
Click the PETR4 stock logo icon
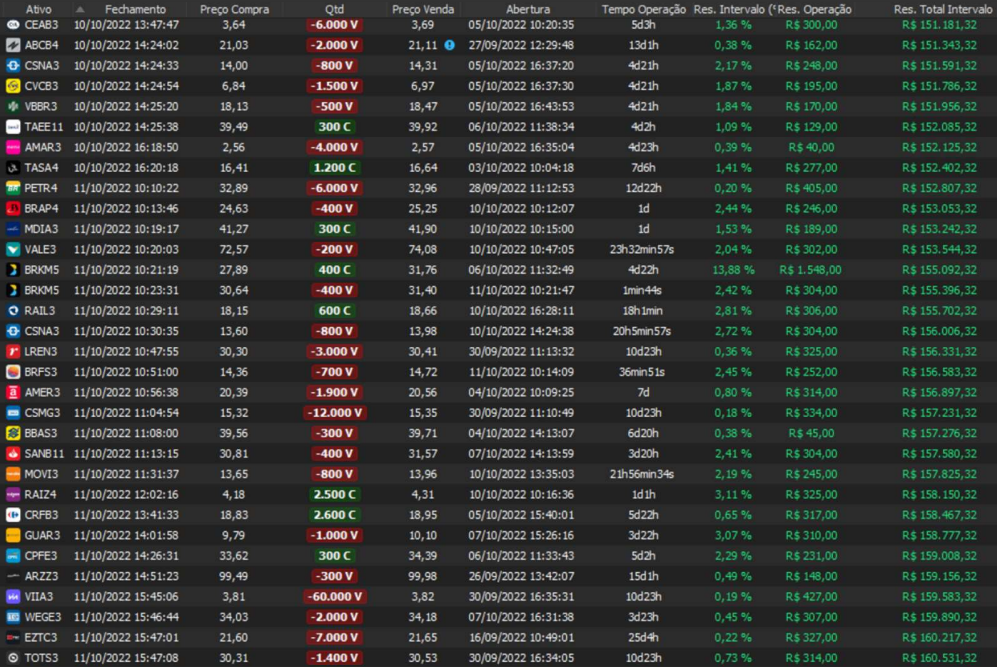(14, 188)
